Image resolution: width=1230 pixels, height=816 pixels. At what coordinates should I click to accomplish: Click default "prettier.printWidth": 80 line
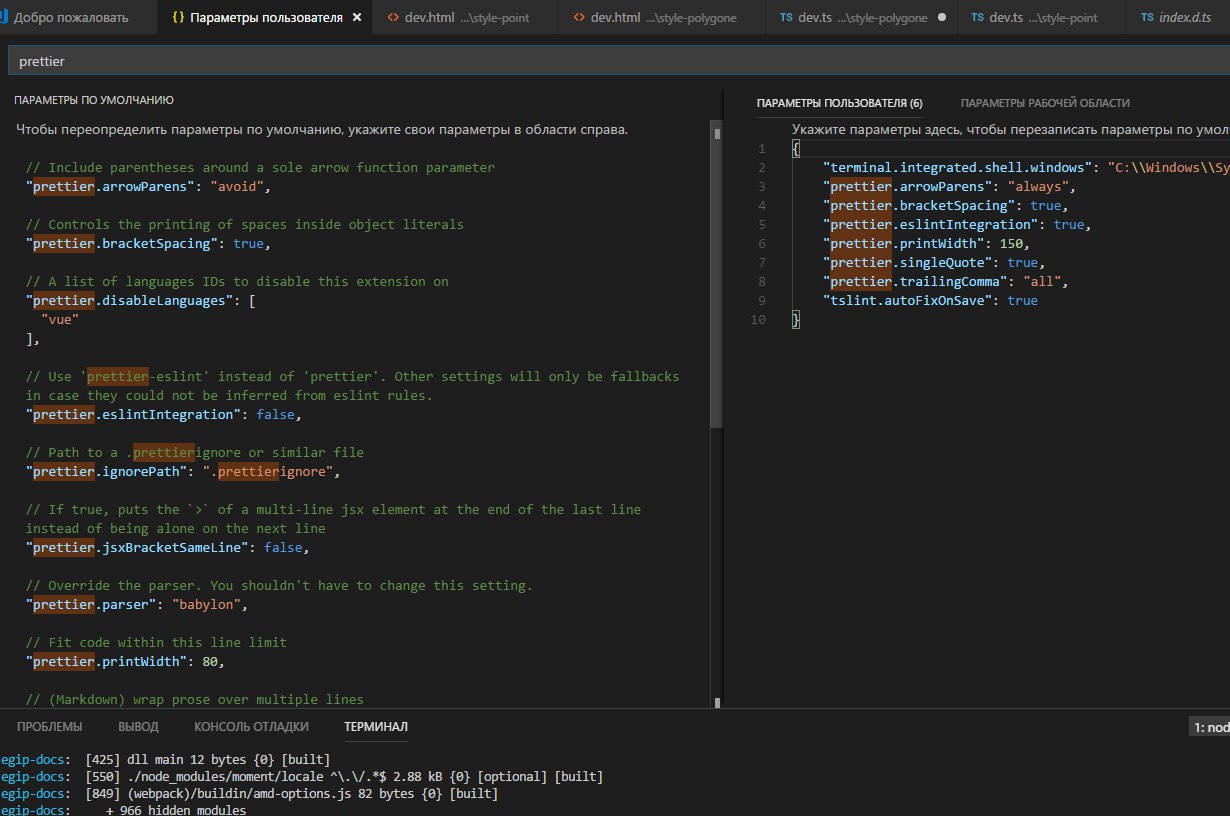[x=125, y=662]
